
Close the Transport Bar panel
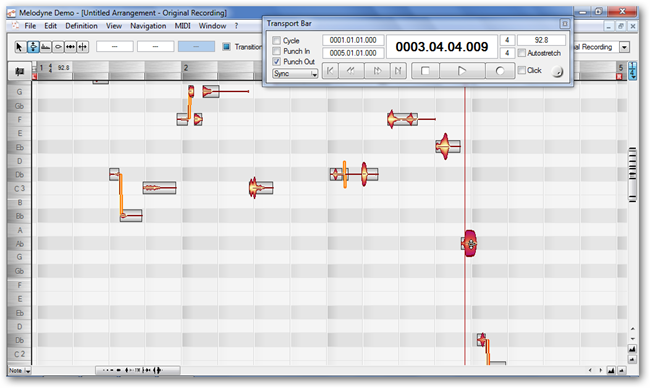click(564, 24)
